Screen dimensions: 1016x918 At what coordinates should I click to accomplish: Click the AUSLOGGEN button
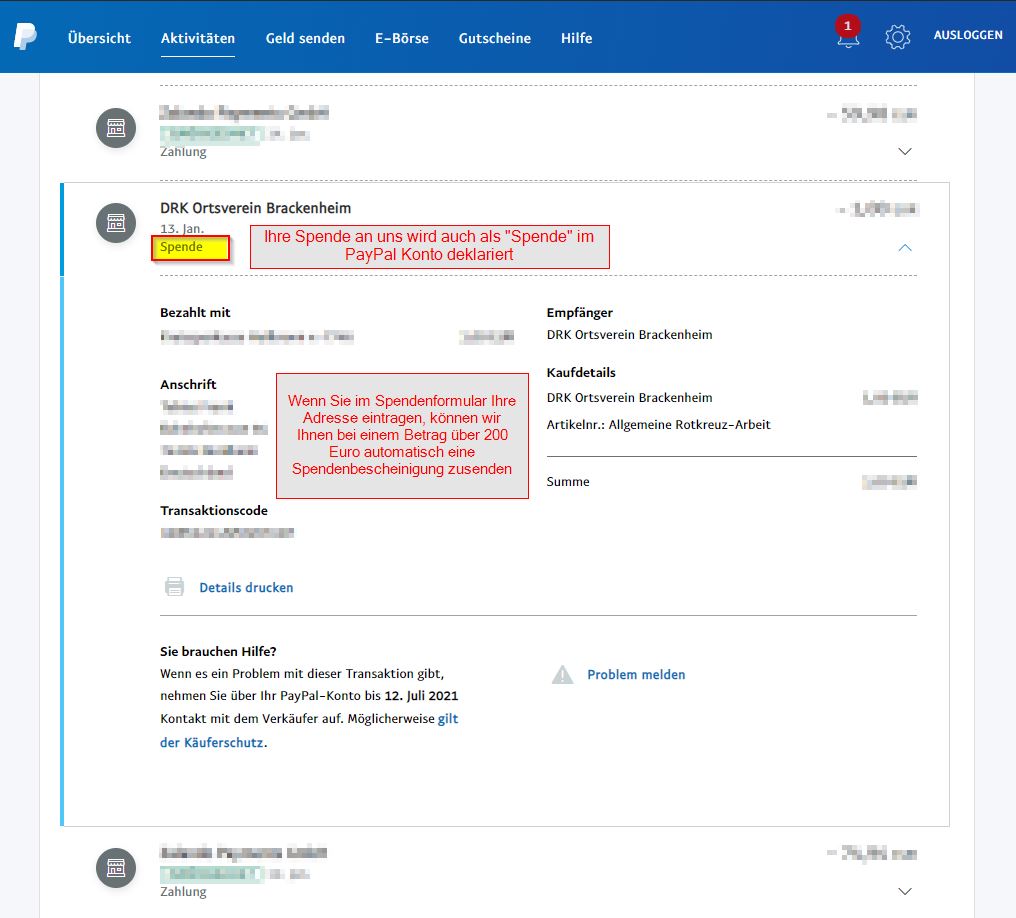[x=968, y=35]
